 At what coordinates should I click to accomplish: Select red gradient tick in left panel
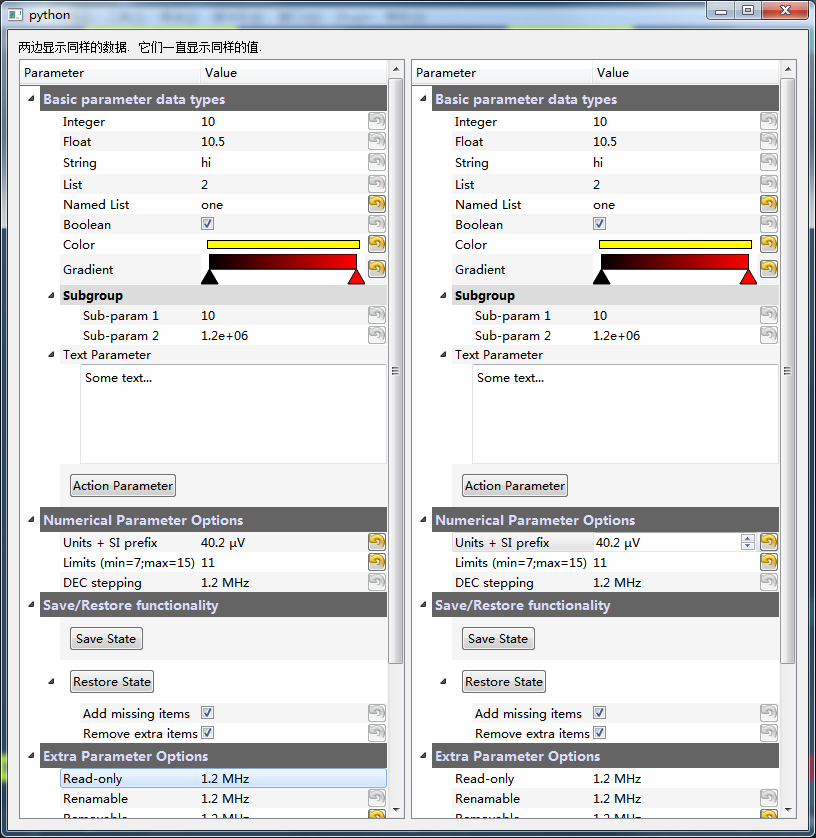coord(356,277)
